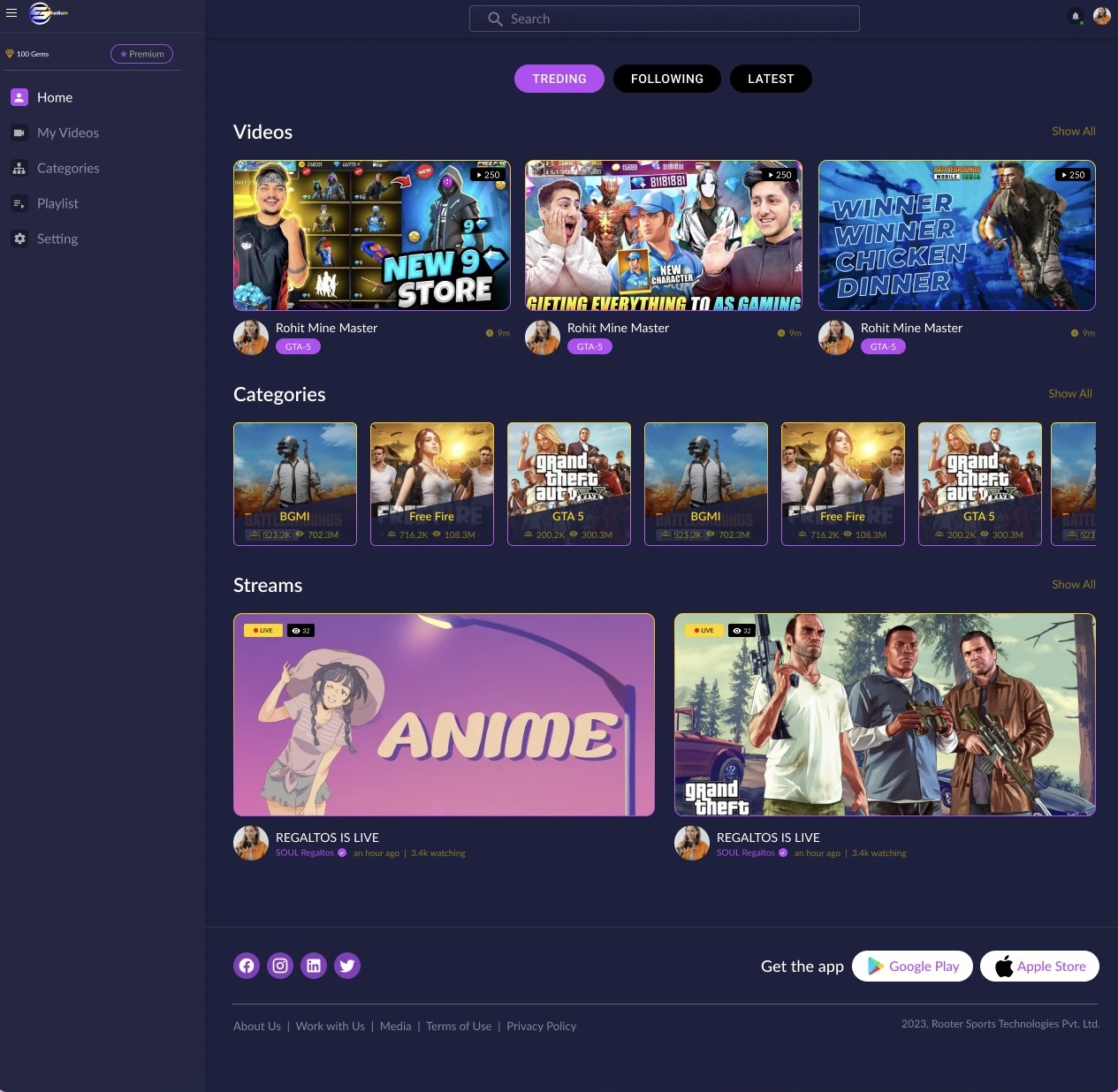1118x1092 pixels.
Task: Open the Media footer link
Action: tap(395, 1026)
